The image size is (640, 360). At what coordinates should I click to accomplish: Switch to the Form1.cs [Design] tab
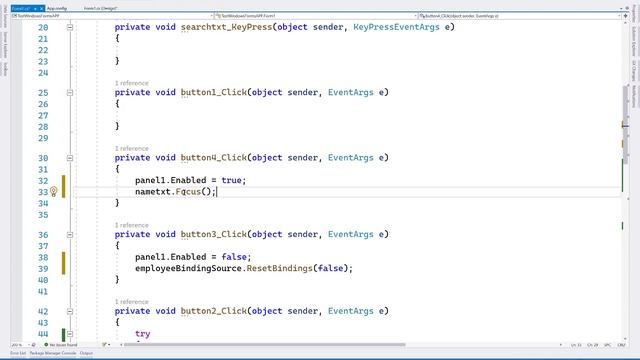coord(100,8)
